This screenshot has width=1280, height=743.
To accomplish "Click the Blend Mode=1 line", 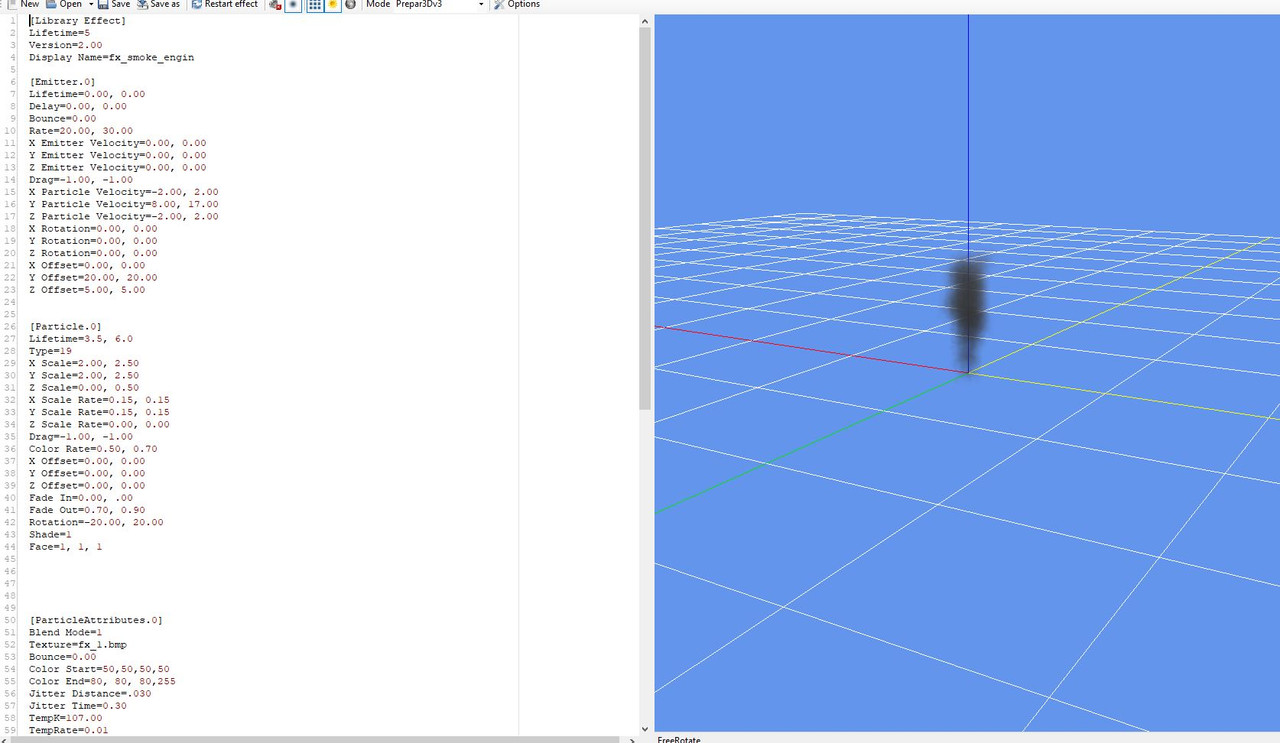I will (x=65, y=632).
